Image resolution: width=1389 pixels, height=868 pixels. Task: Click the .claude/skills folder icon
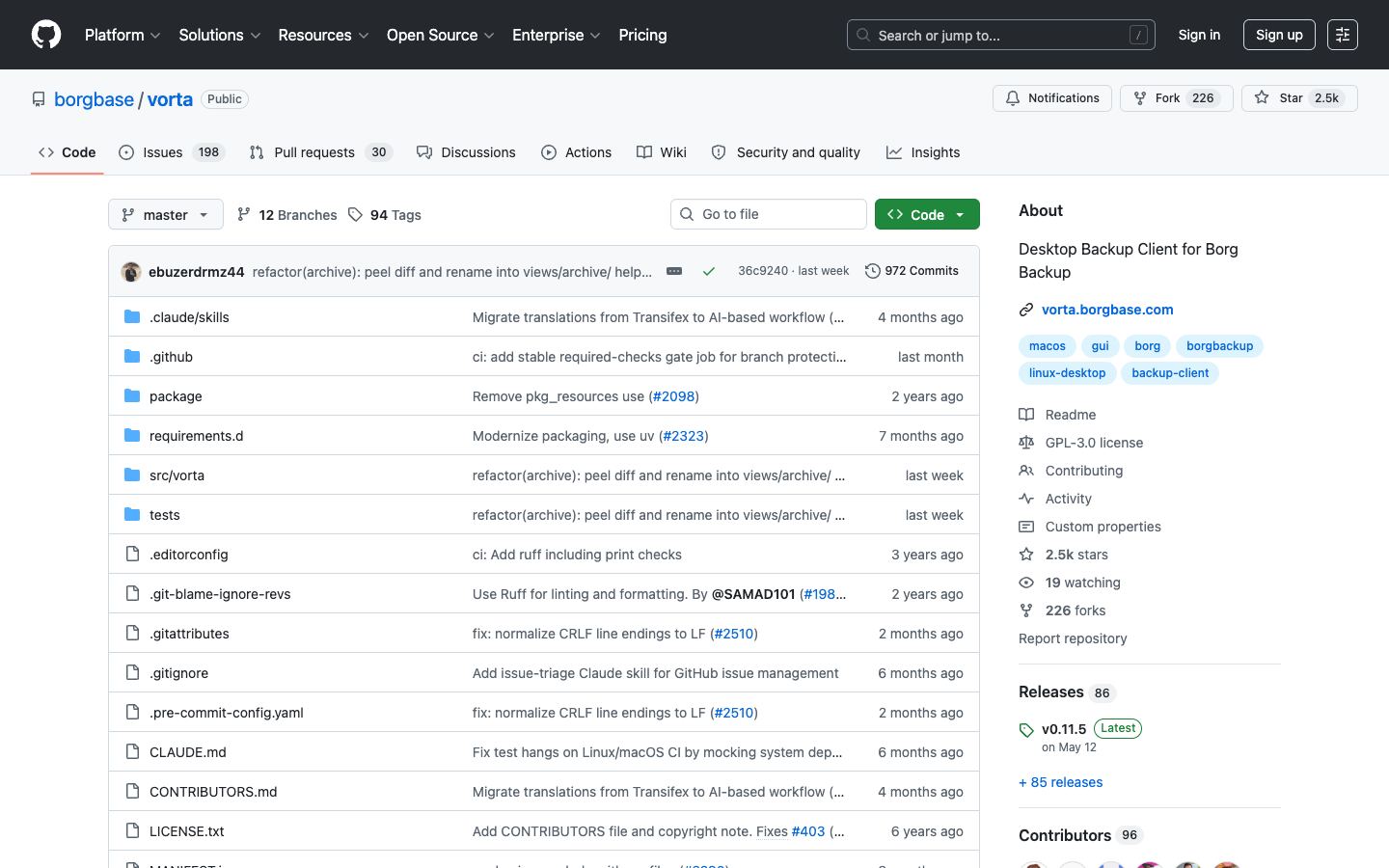click(x=132, y=316)
